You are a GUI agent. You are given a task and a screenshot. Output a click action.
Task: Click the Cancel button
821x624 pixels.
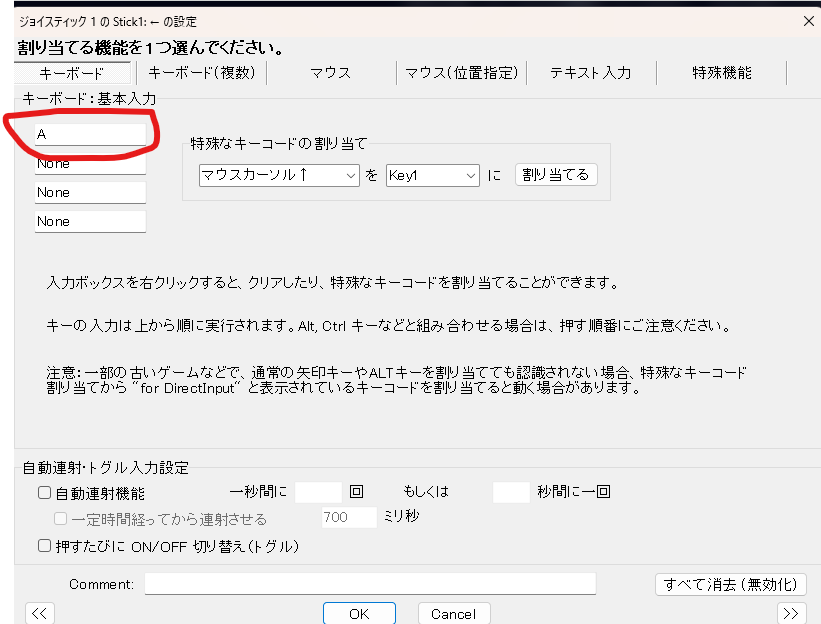tap(454, 613)
